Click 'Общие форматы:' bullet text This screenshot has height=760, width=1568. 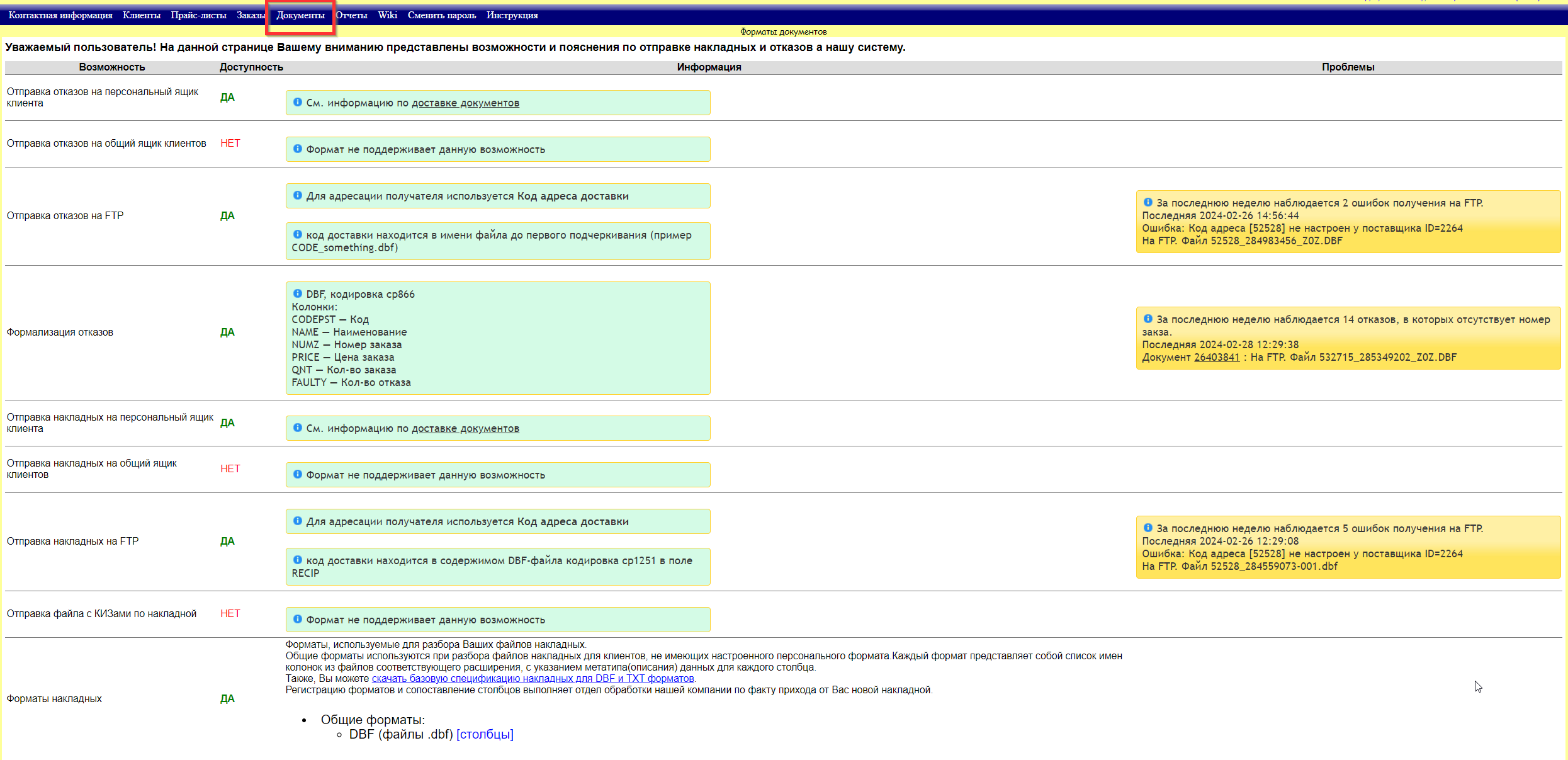(x=373, y=720)
